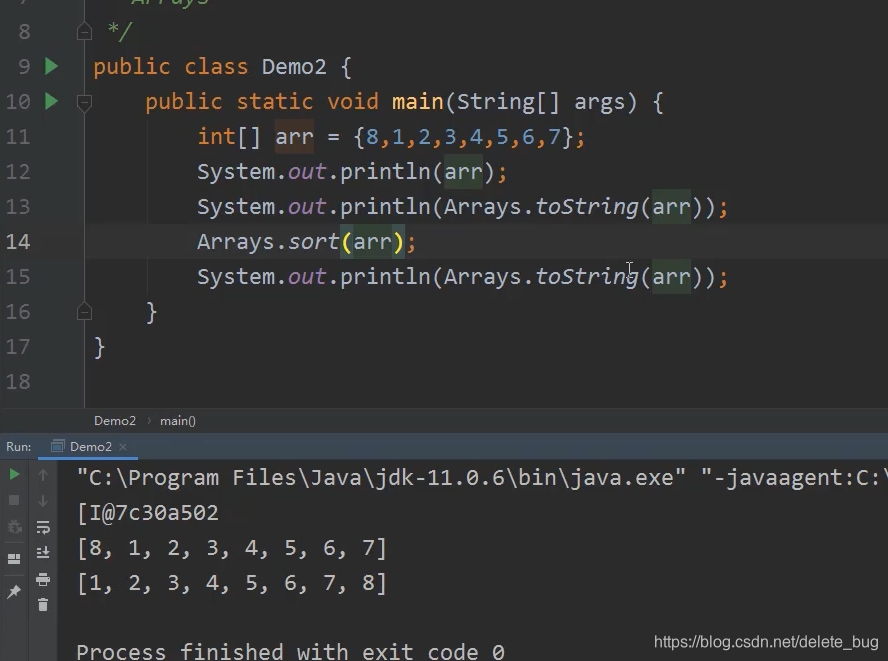
Task: Jump up the console stack trace
Action: 43,475
